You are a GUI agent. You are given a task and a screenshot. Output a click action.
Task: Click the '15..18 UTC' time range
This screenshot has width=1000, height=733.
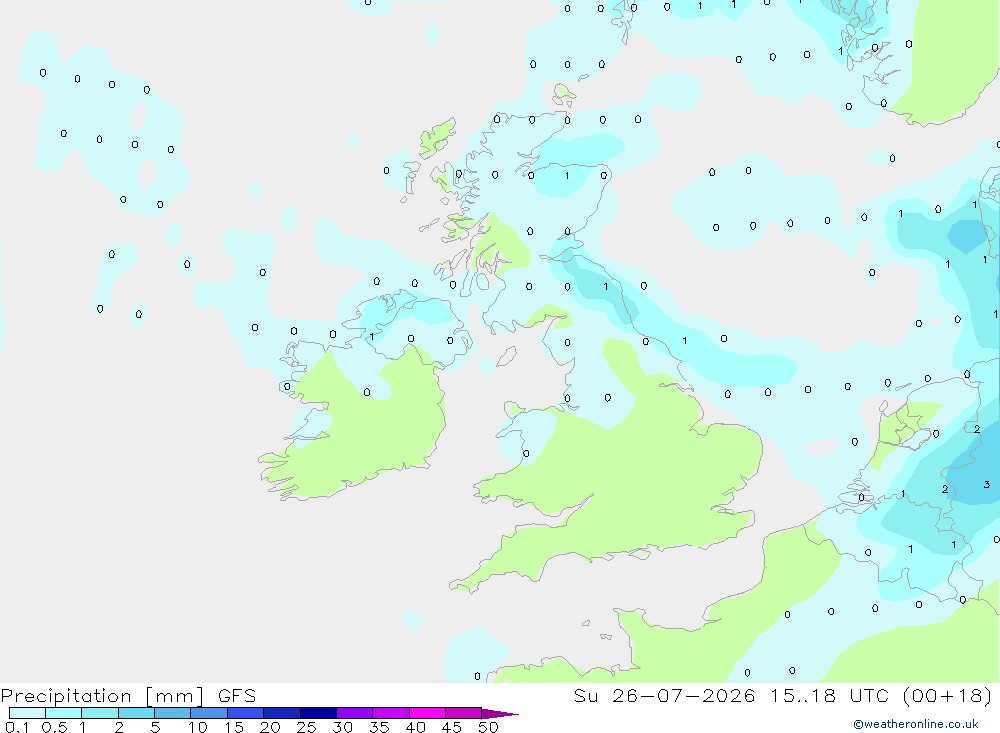(830, 696)
